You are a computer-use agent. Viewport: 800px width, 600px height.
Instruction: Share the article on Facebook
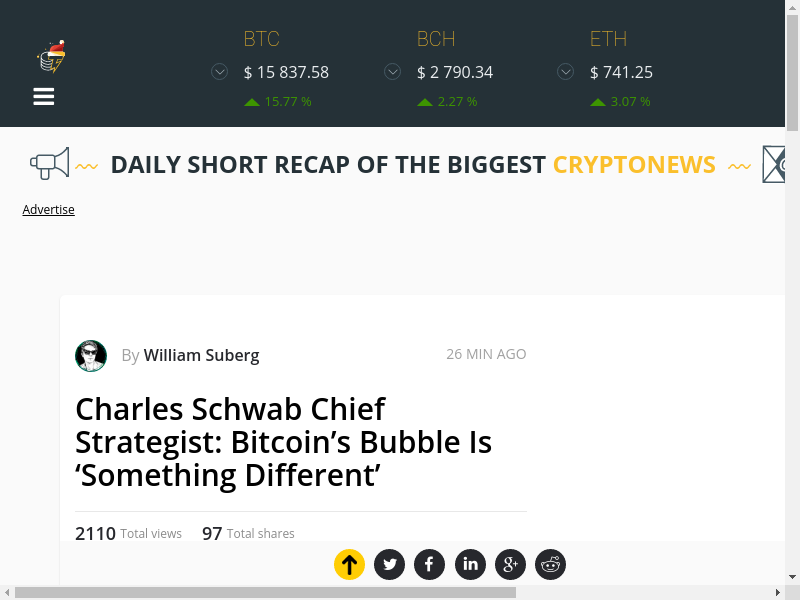click(x=429, y=565)
